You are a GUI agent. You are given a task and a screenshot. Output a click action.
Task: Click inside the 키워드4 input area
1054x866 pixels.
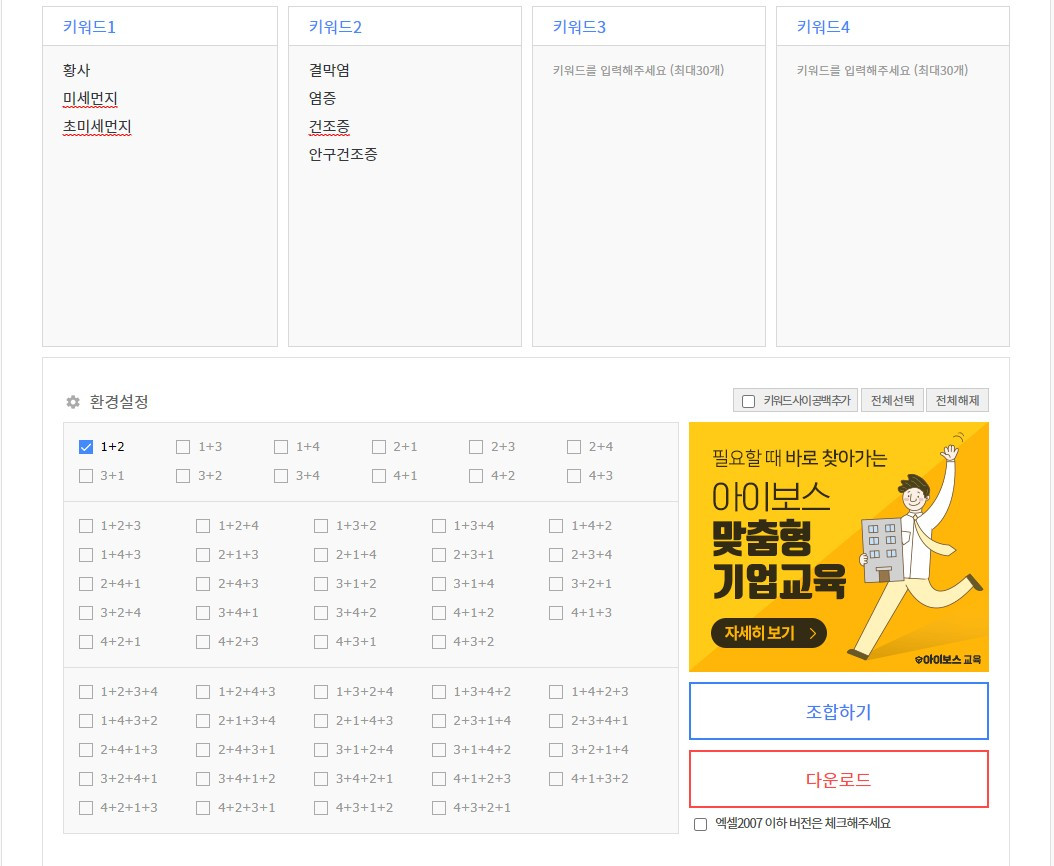[x=893, y=196]
